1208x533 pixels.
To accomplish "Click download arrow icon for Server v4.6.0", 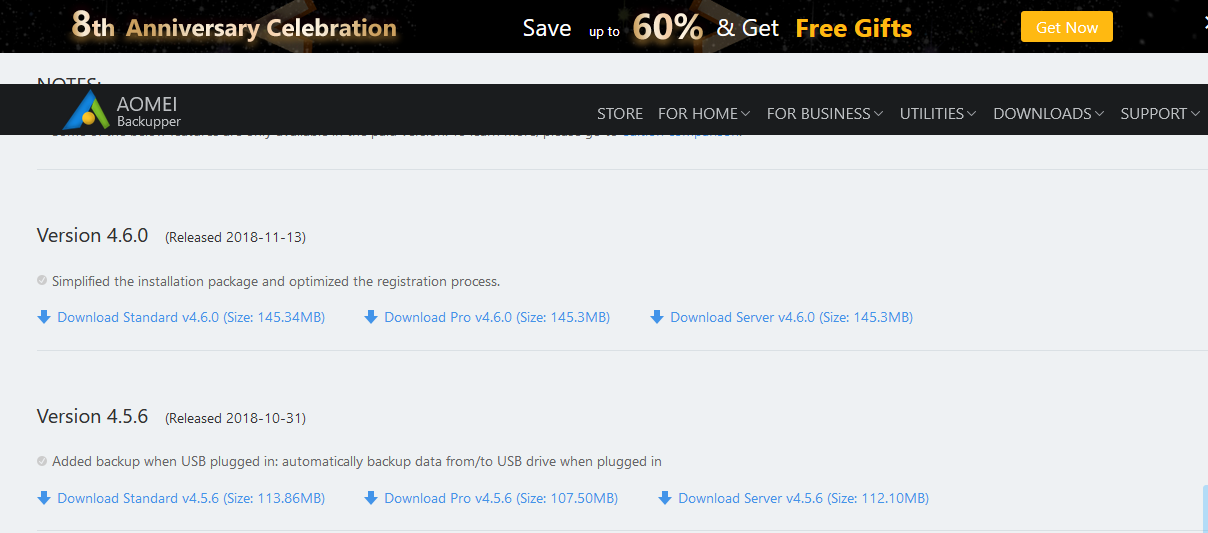I will pos(656,317).
